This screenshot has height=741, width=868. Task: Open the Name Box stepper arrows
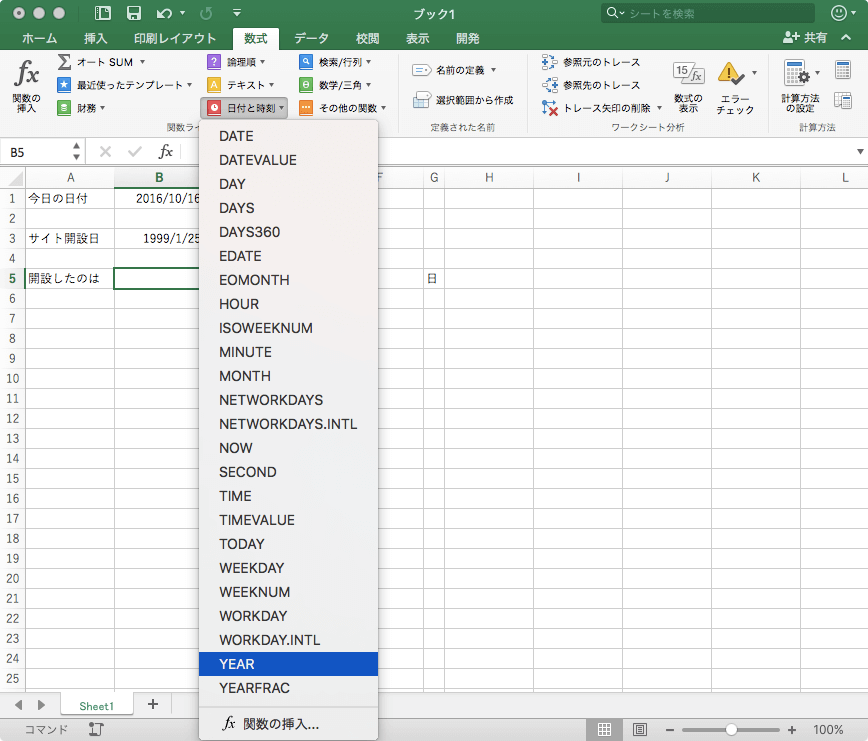[x=76, y=152]
